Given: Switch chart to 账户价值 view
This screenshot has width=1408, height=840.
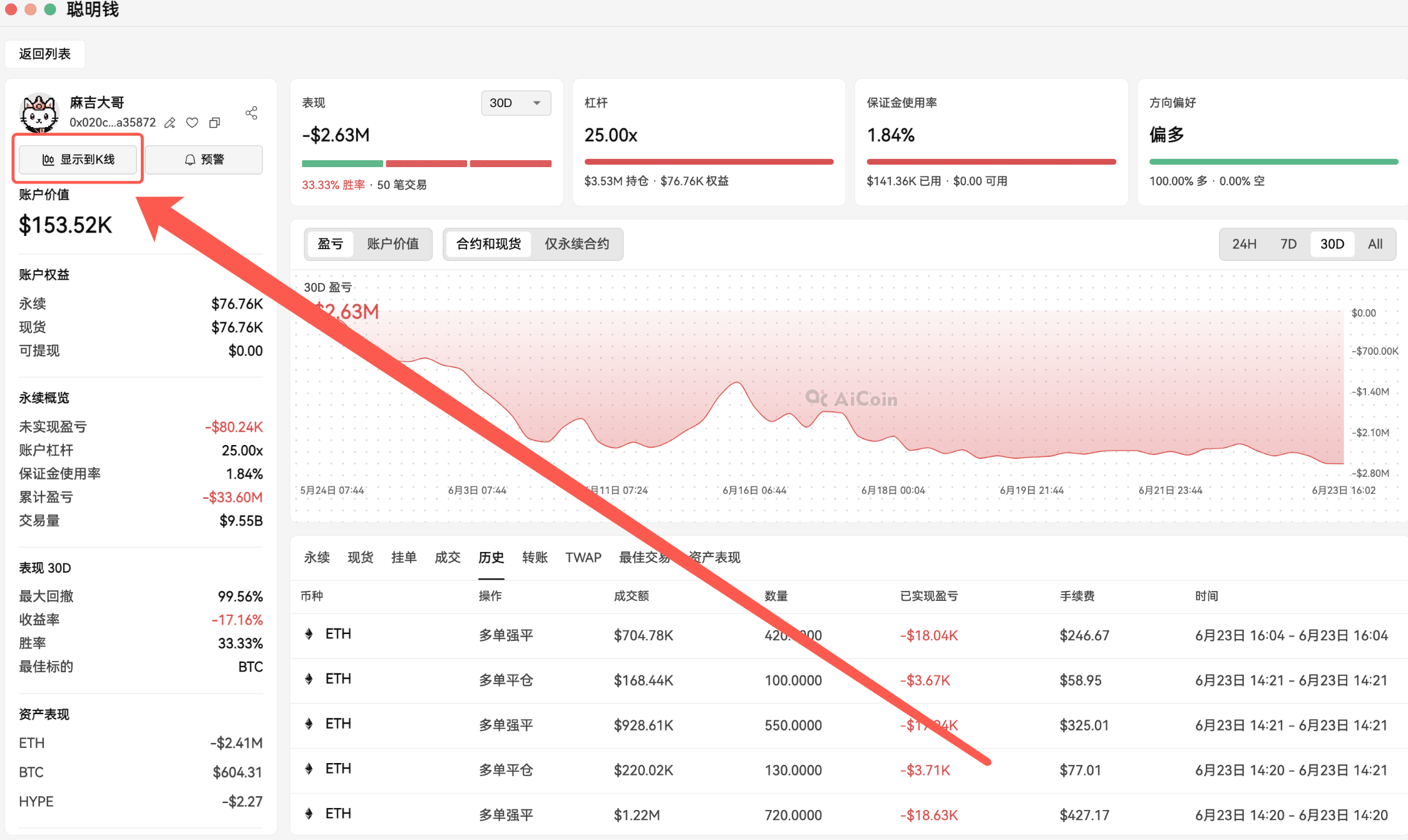Looking at the screenshot, I should coord(393,244).
